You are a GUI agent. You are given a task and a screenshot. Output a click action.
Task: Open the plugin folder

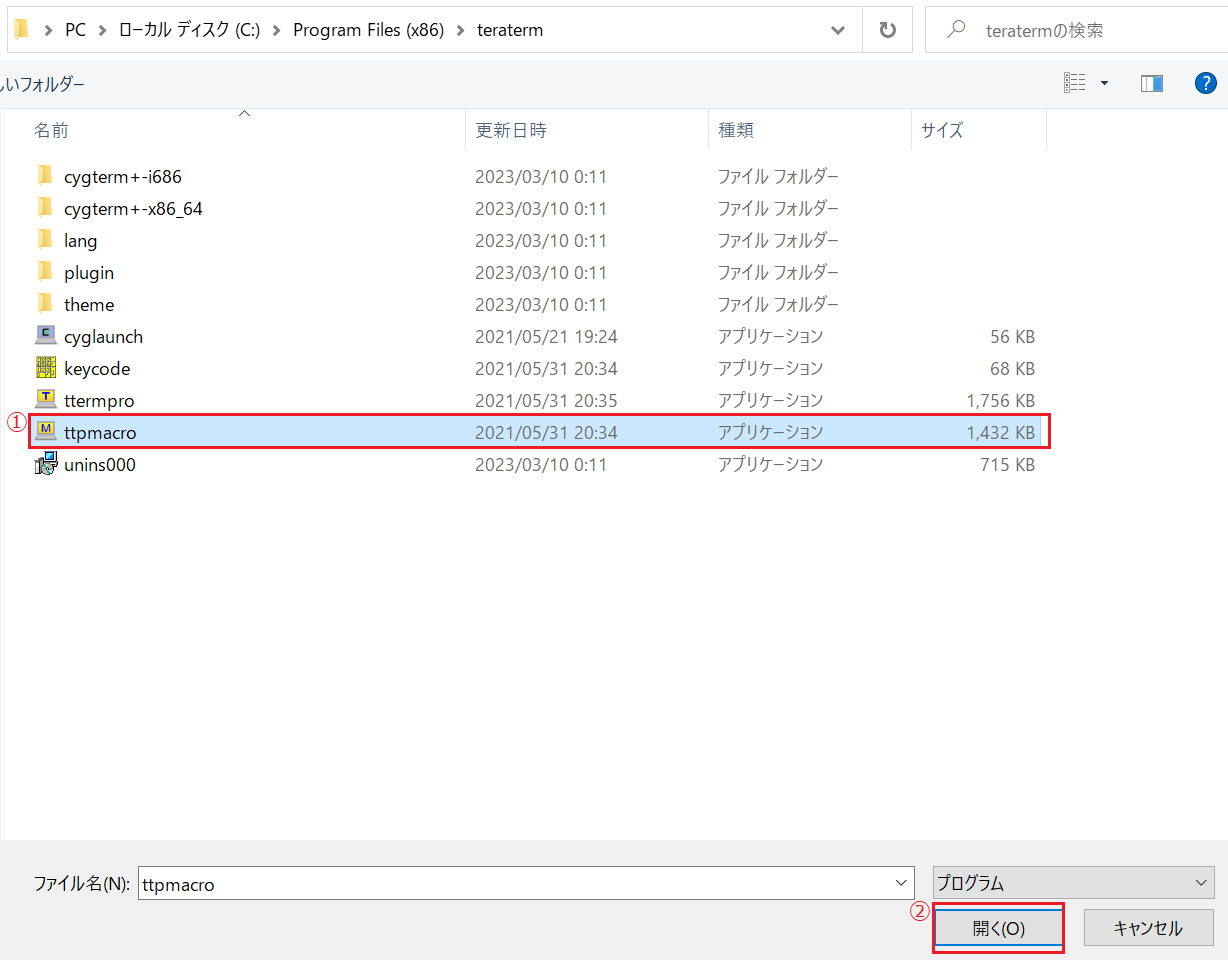(89, 272)
